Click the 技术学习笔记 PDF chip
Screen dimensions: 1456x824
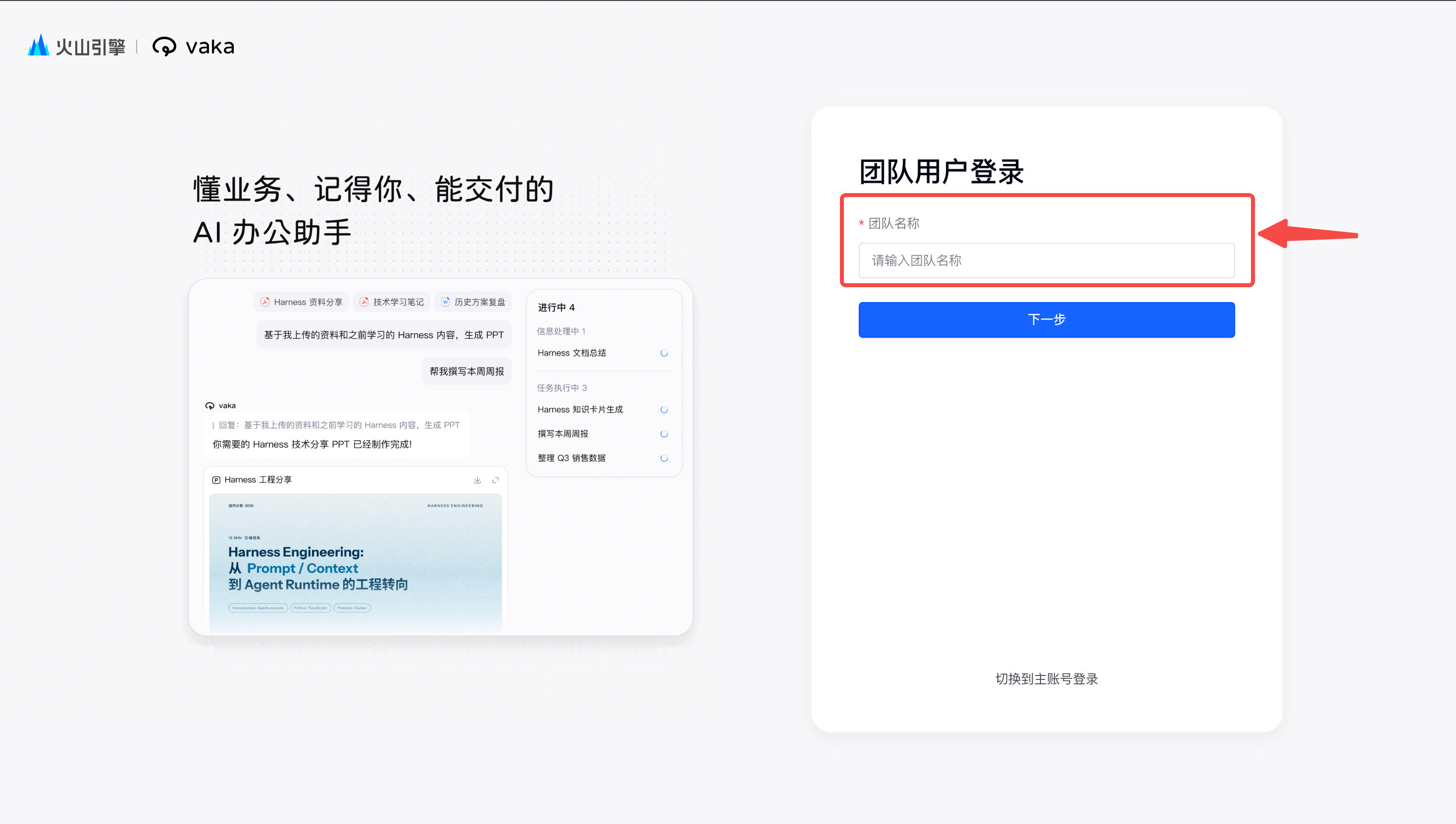tap(392, 302)
